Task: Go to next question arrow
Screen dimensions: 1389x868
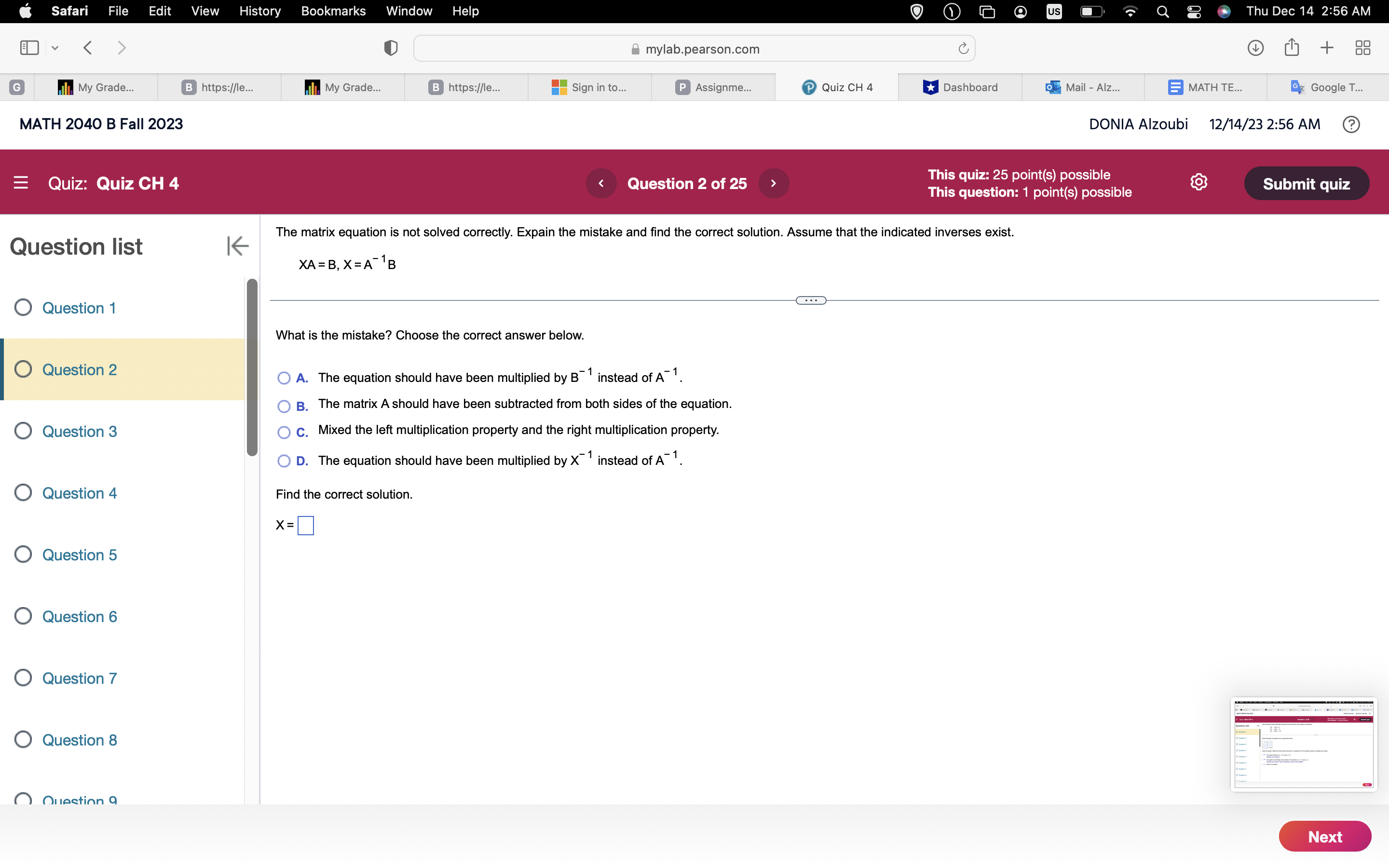Action: 773,184
